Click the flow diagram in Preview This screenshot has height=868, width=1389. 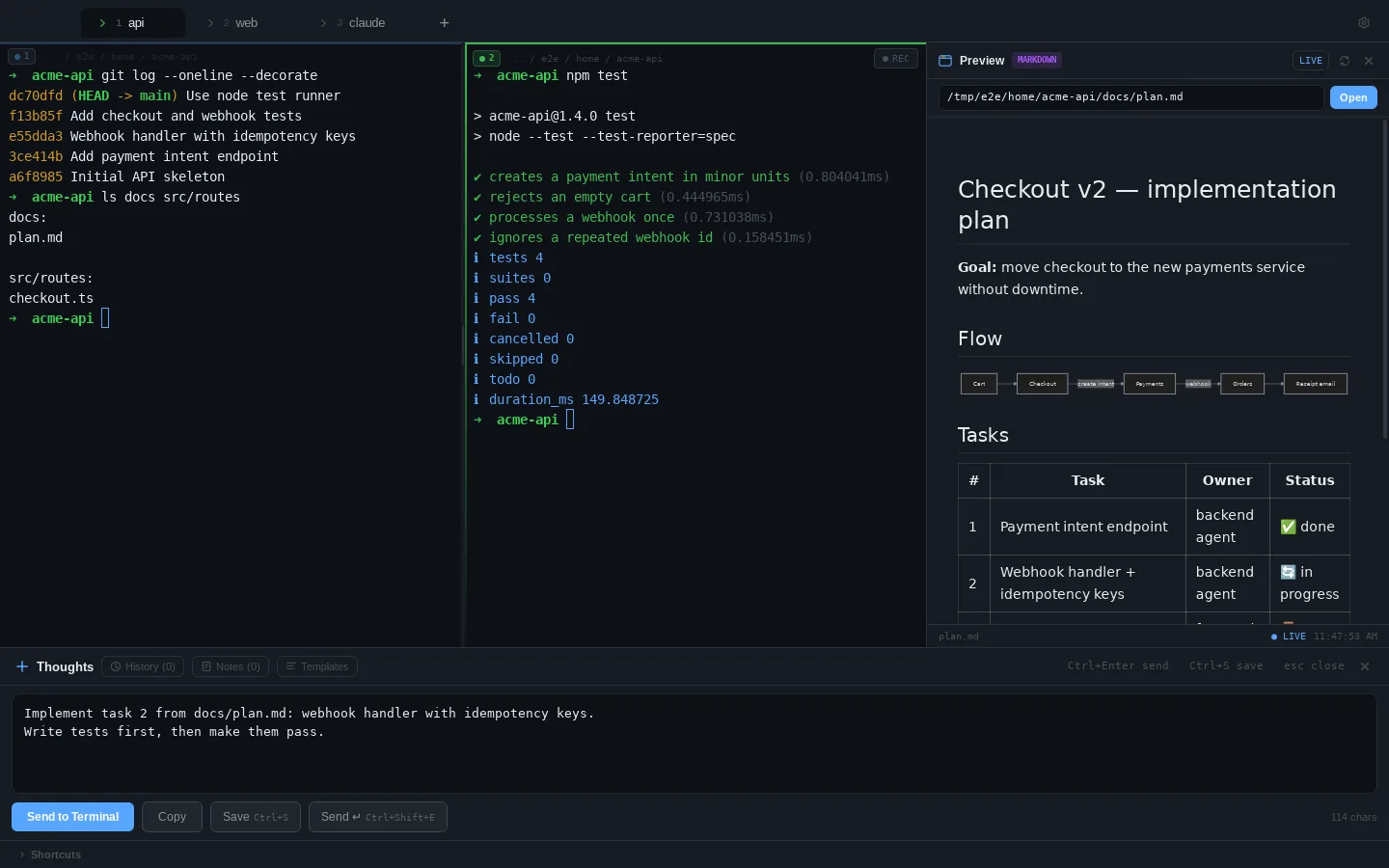coord(1154,384)
